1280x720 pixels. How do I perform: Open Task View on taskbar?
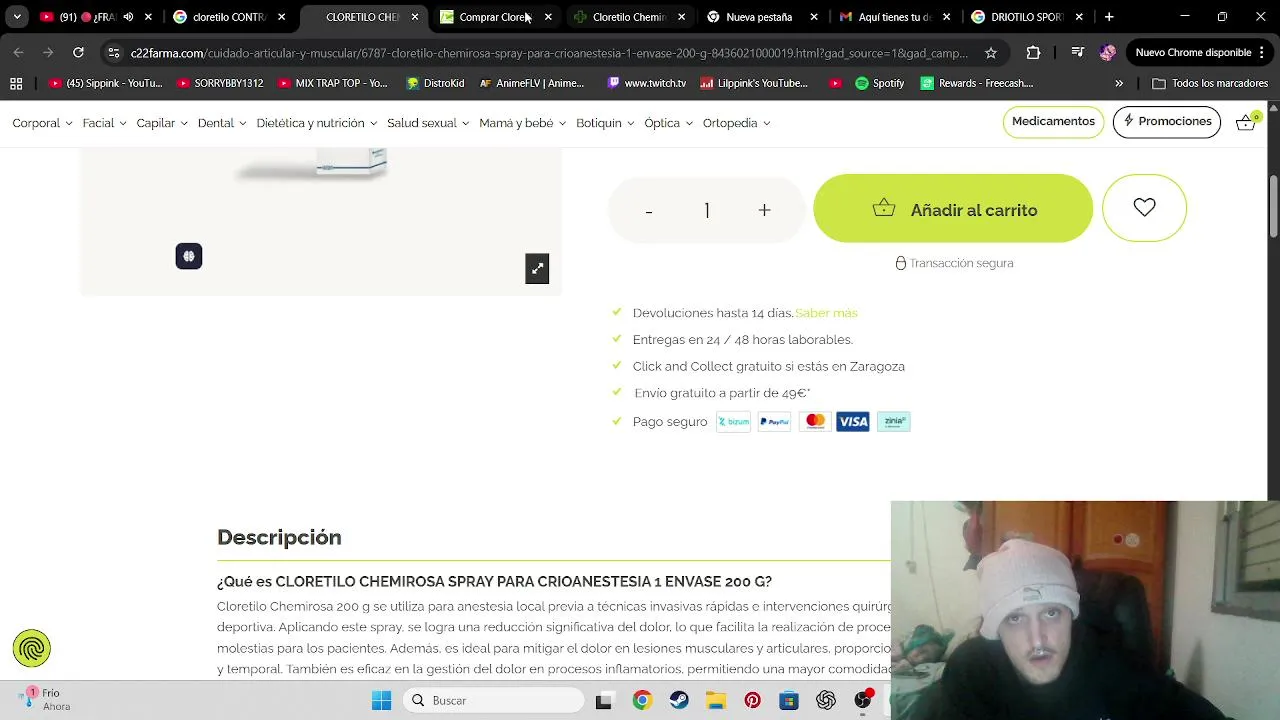[x=603, y=701]
